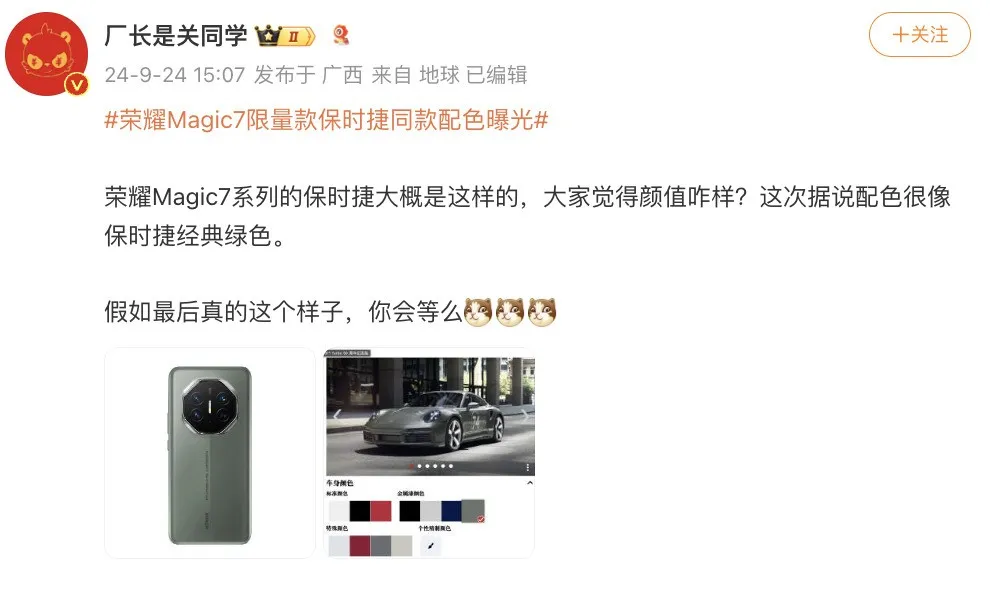Image resolution: width=990 pixels, height=604 pixels.
Task: Click the right arrow on car carousel
Action: click(x=523, y=415)
